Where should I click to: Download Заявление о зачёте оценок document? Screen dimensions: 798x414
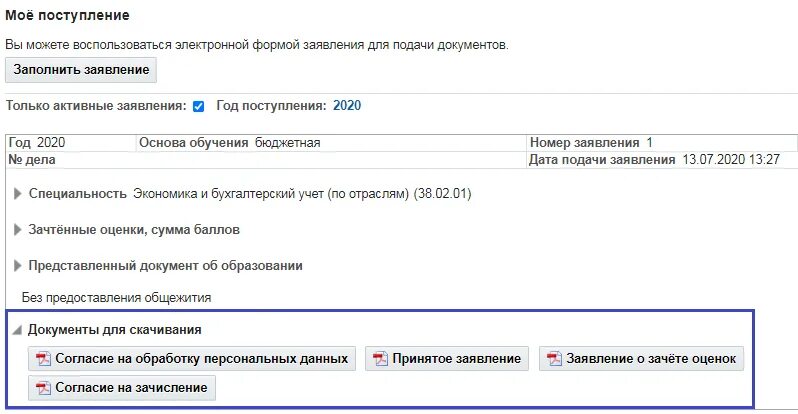coord(641,359)
